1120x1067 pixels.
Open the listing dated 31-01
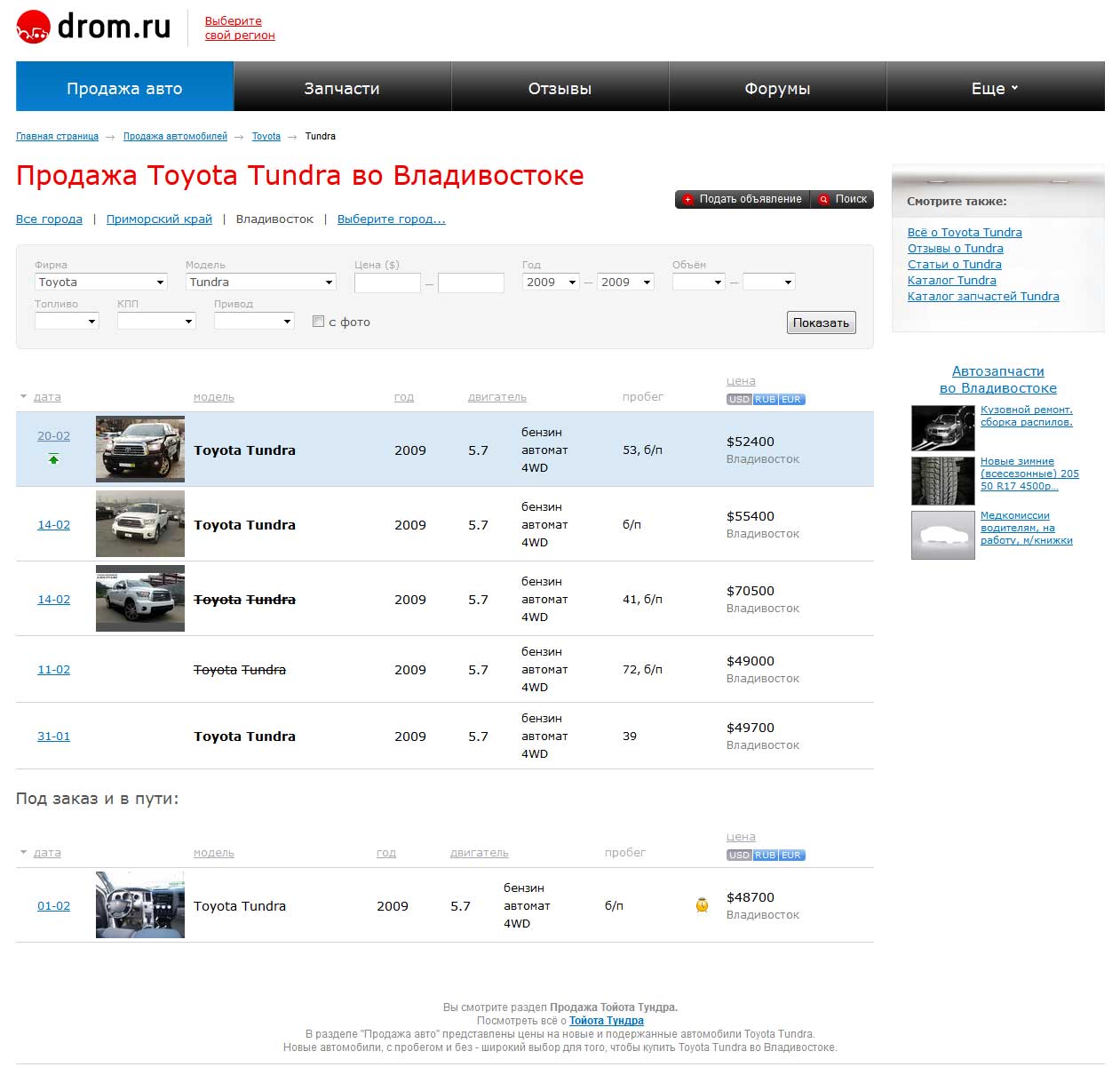[x=53, y=737]
